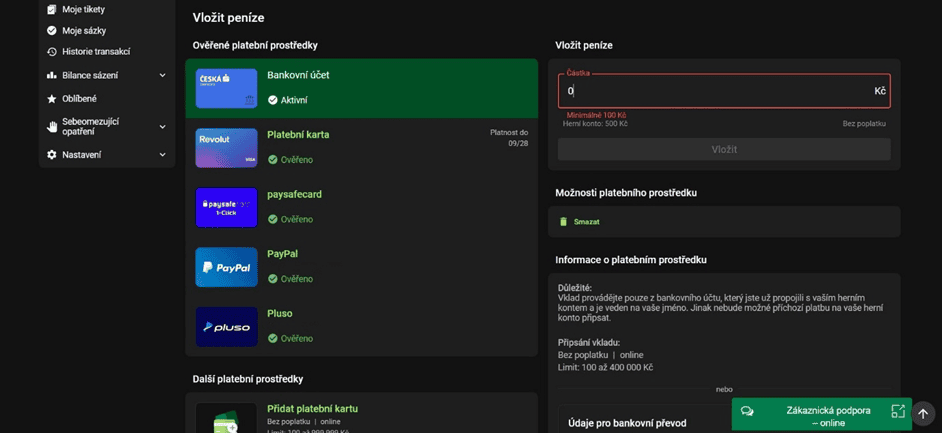Click the Limit: 100 až 400 000 Kč text
This screenshot has width=942, height=433.
point(606,367)
